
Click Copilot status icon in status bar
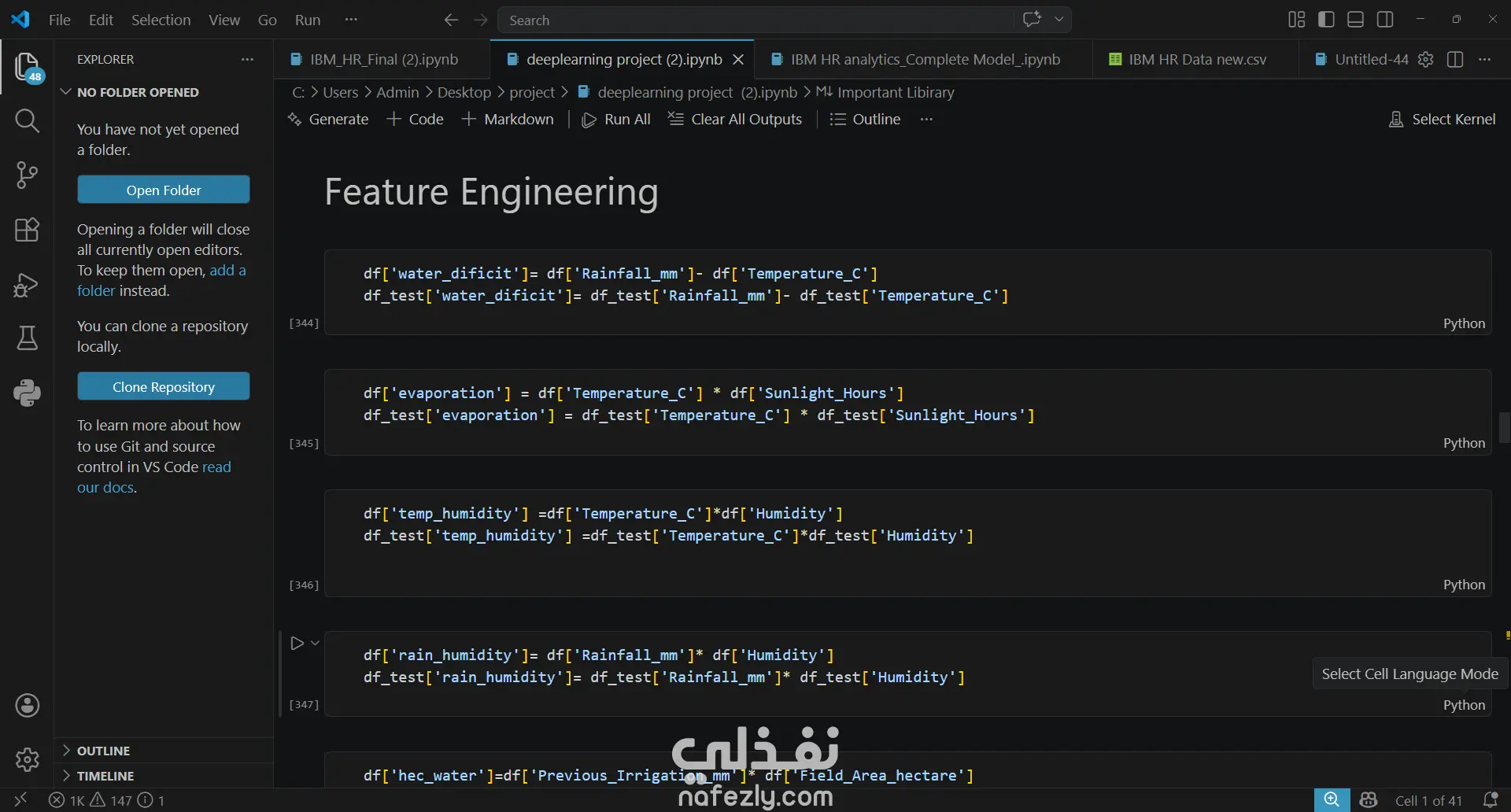(1369, 800)
